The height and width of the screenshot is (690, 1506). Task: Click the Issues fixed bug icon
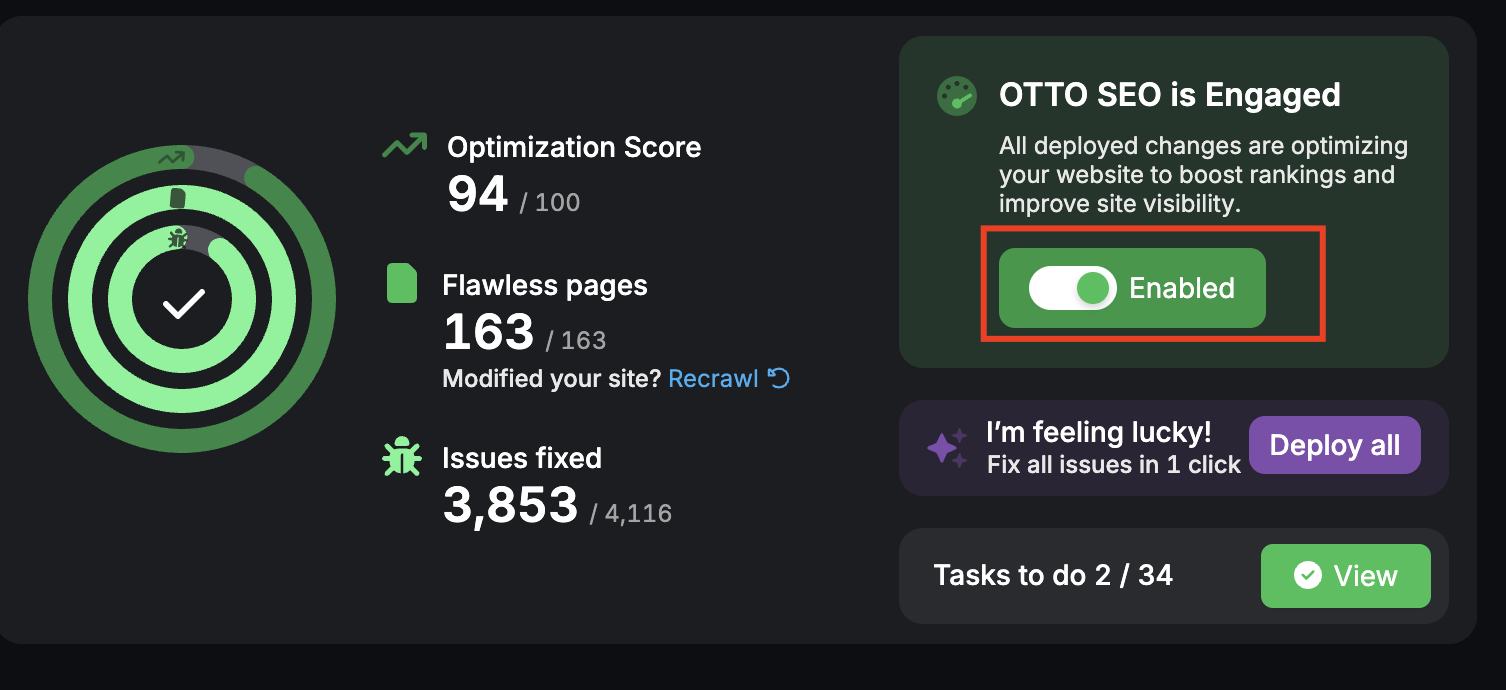click(401, 456)
